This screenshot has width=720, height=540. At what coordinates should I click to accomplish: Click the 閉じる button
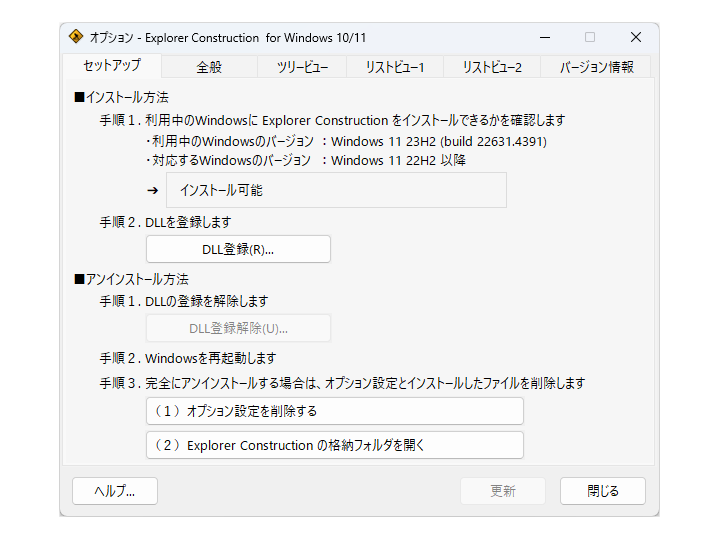pyautogui.click(x=603, y=491)
